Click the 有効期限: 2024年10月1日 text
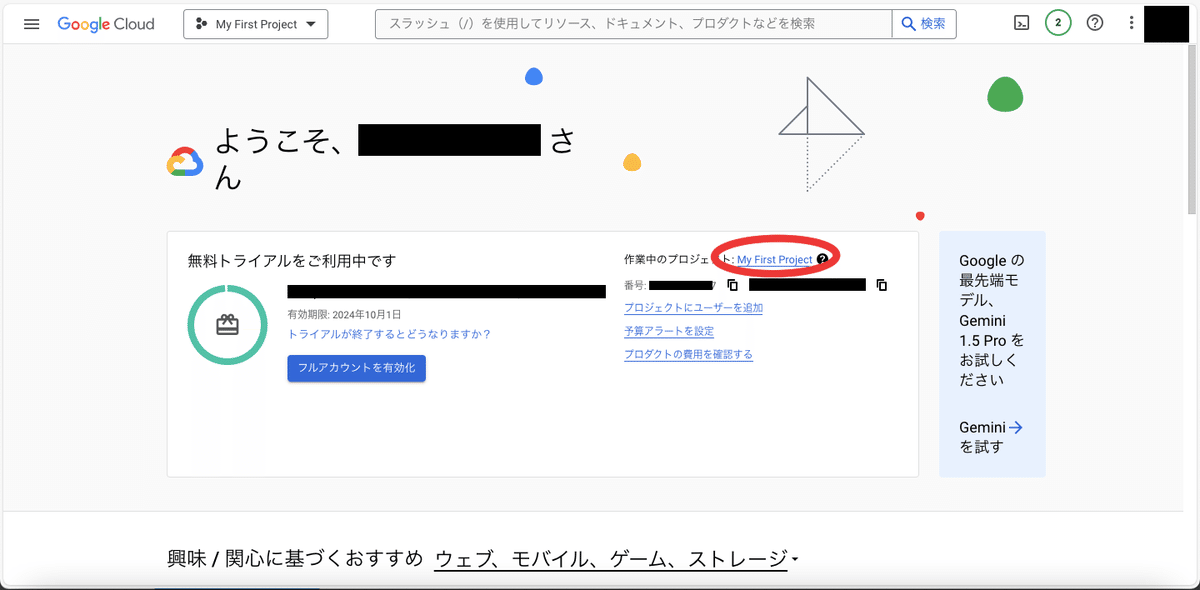Screen dimensions: 1200x590 (x=345, y=314)
